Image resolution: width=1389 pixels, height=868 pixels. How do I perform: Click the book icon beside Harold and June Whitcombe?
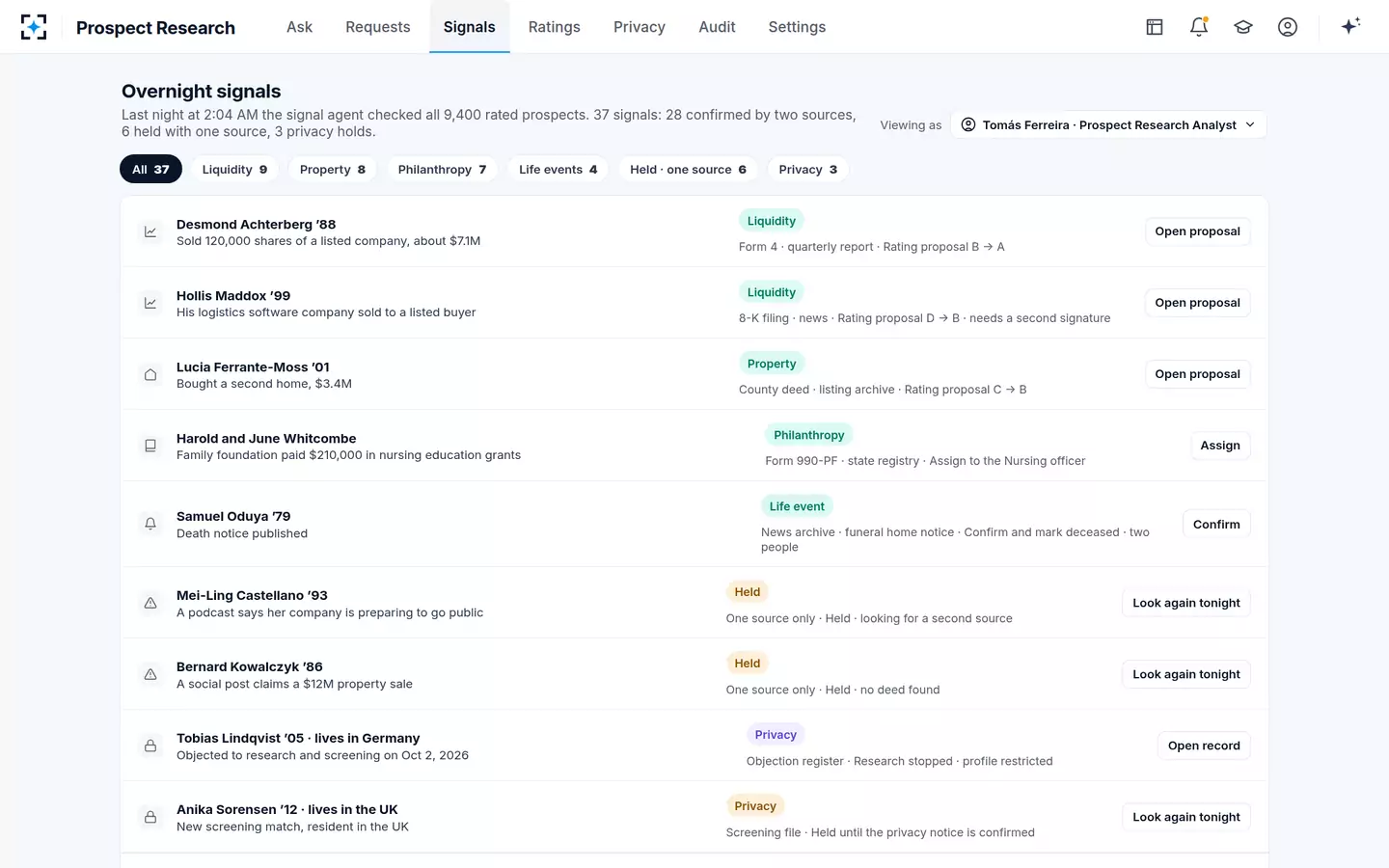point(150,446)
